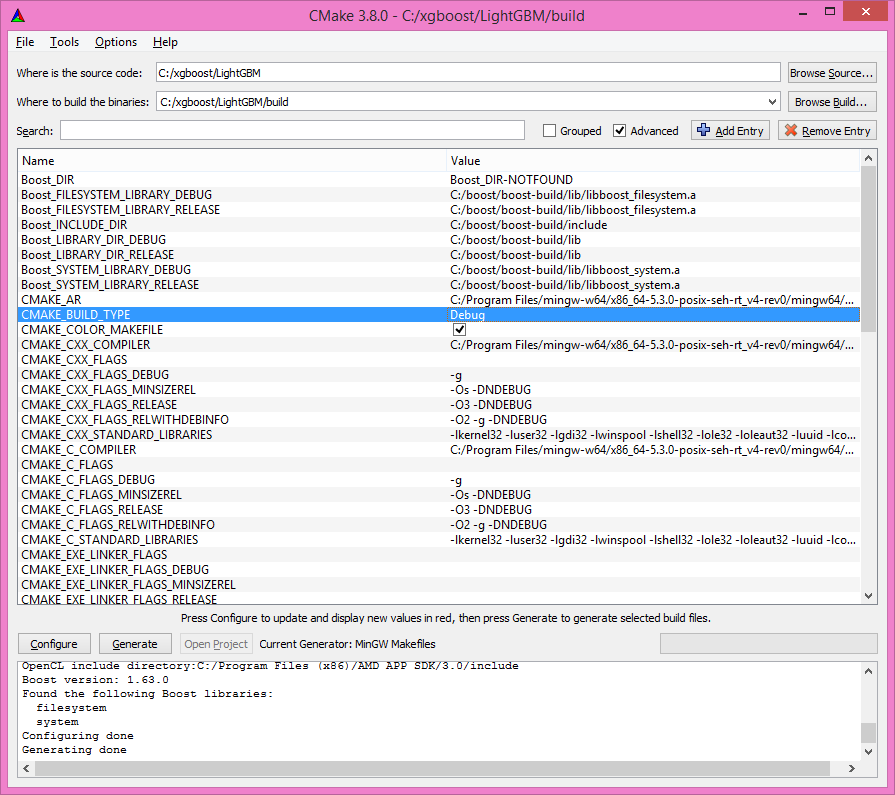895x795 pixels.
Task: Click the variable table scrollbar down arrow
Action: tap(868, 595)
